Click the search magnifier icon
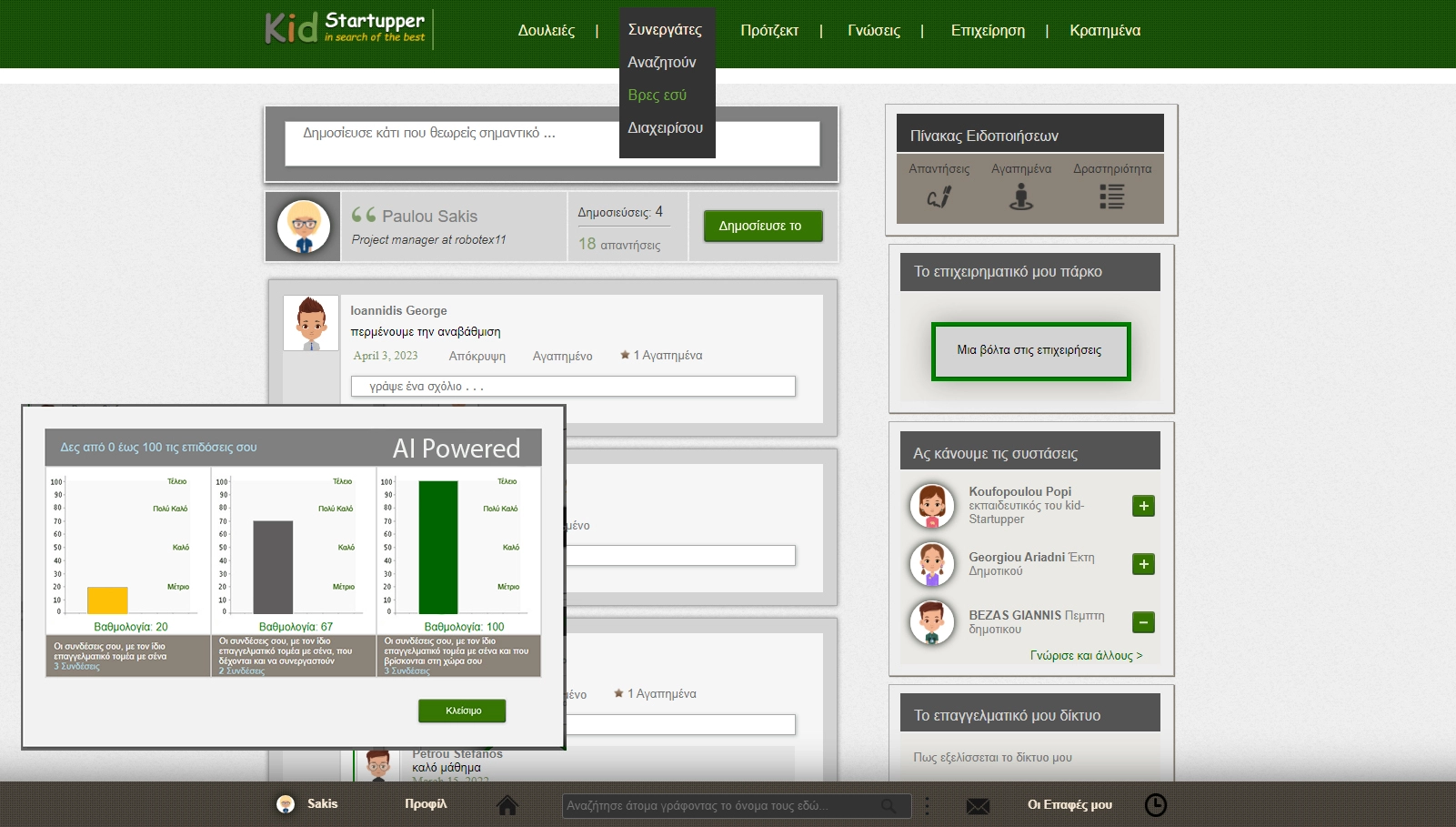The image size is (1456, 827). tap(889, 806)
